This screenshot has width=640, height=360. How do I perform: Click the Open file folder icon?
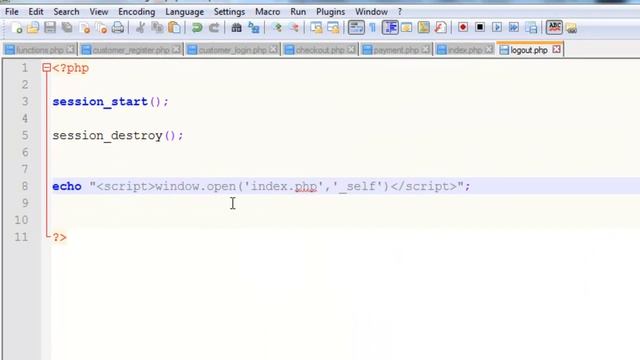pyautogui.click(x=33, y=28)
